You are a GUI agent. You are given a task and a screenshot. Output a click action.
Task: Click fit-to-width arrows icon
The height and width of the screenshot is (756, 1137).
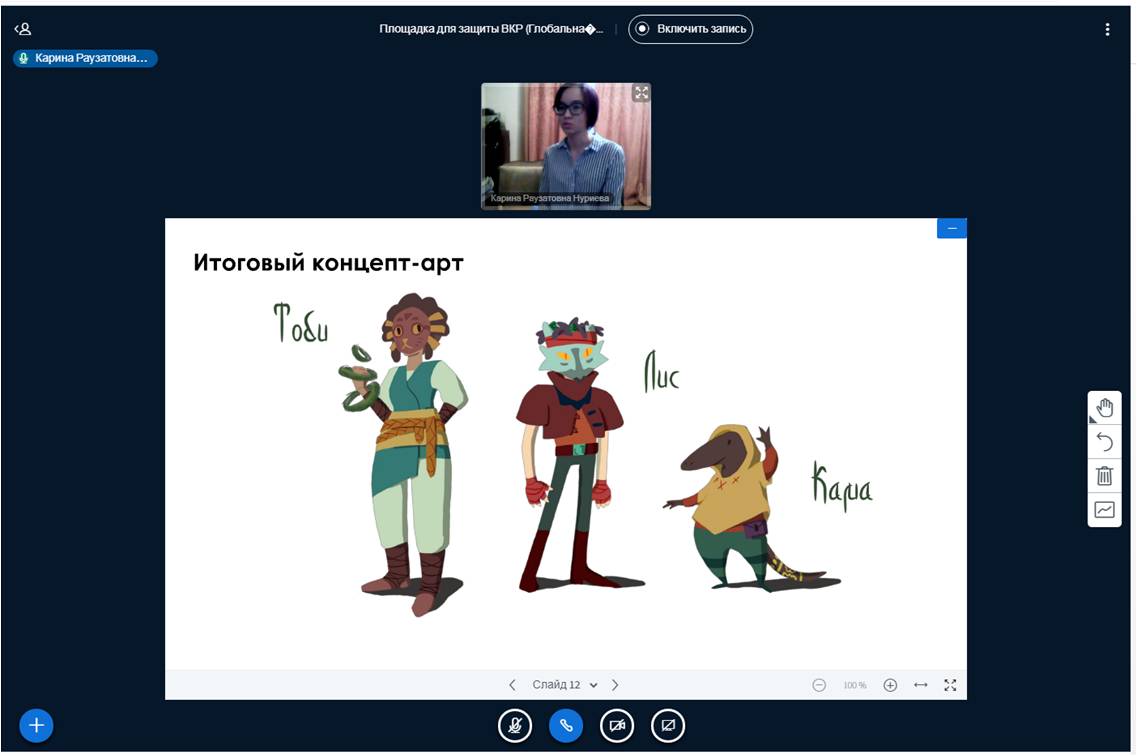point(921,685)
